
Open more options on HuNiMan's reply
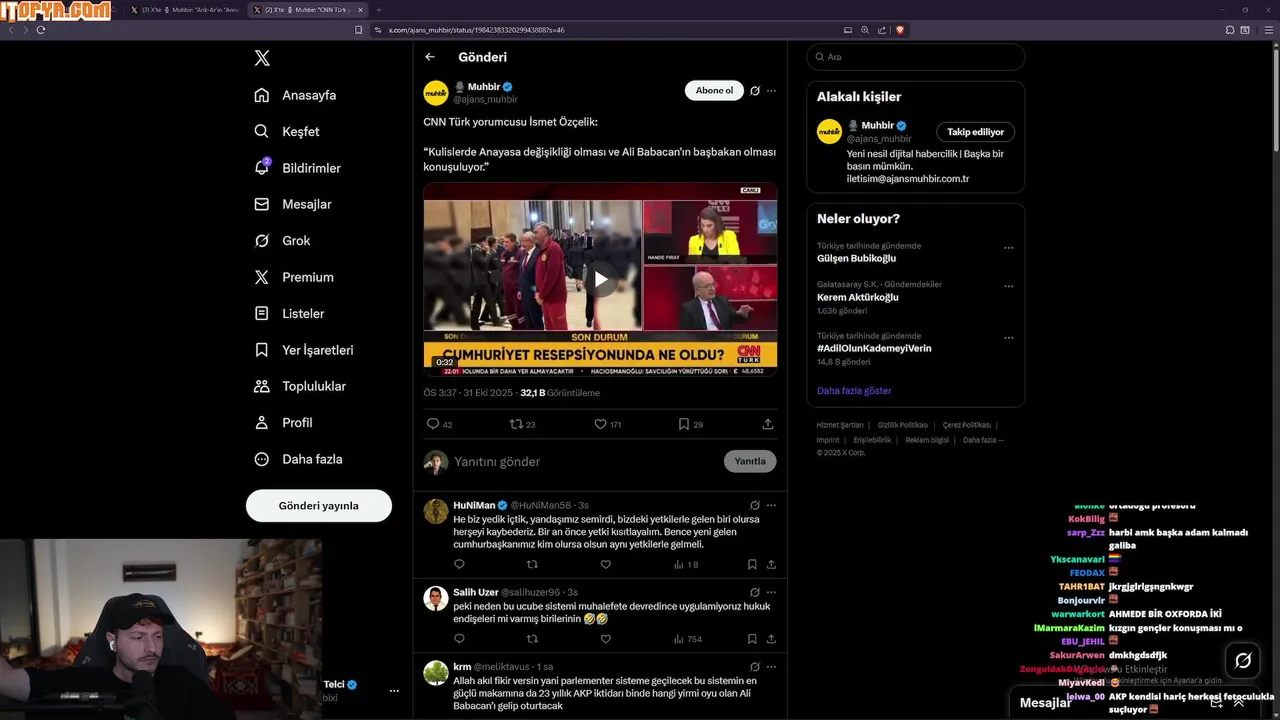tap(771, 506)
